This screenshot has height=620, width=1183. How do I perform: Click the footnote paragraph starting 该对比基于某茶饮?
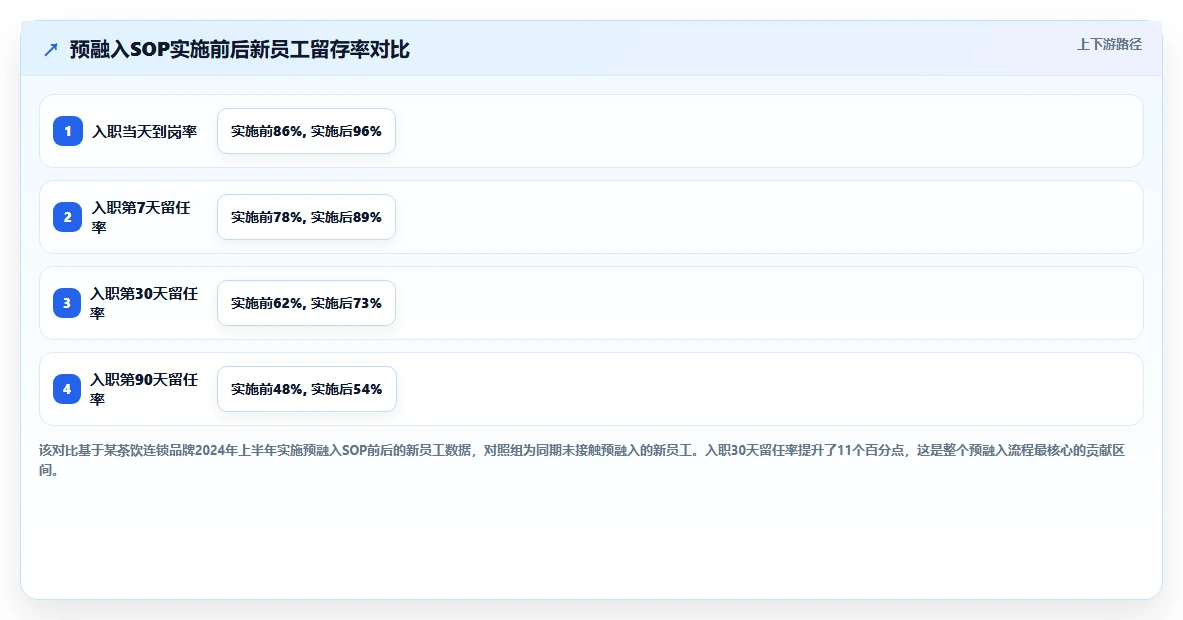point(582,460)
